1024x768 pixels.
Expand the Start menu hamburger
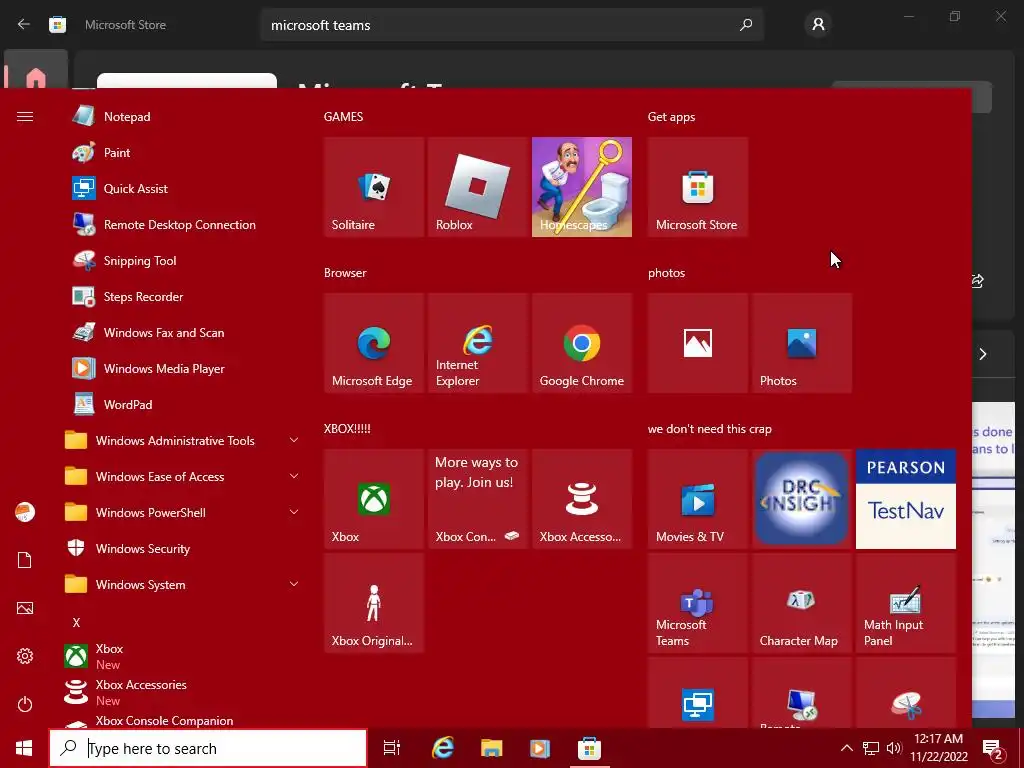pos(25,117)
